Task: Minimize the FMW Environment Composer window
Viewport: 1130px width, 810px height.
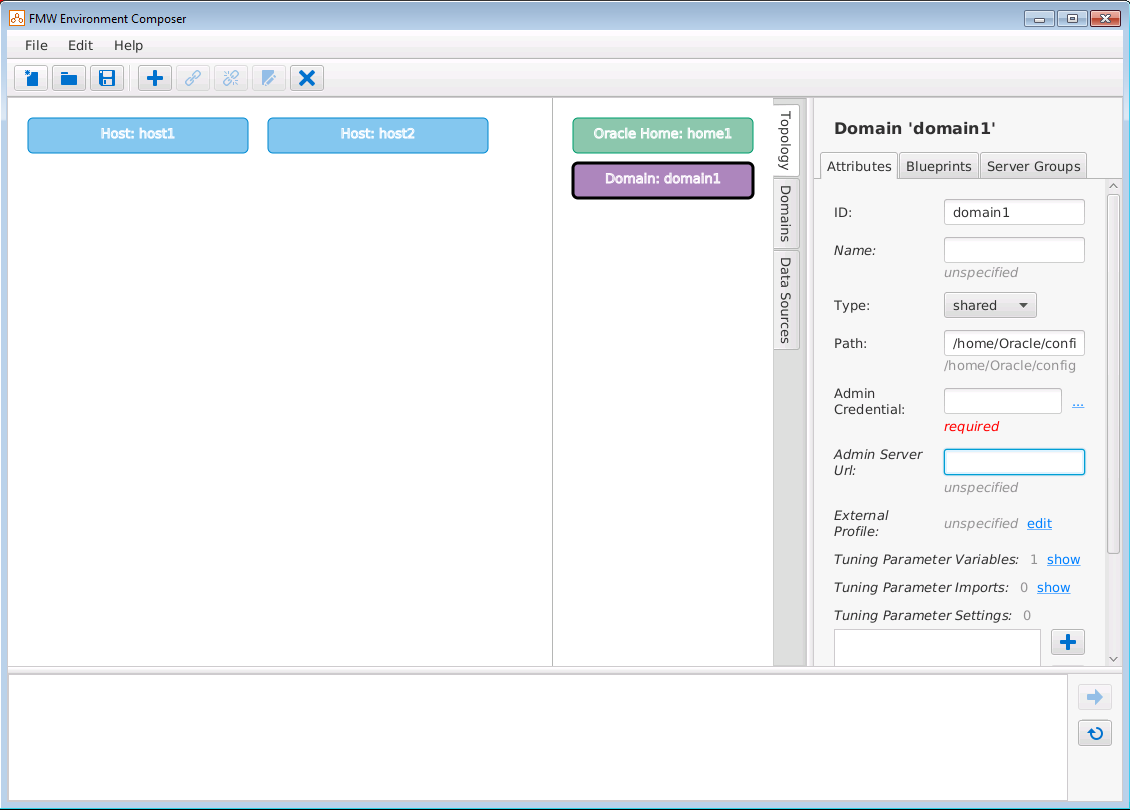Action: tap(1039, 19)
